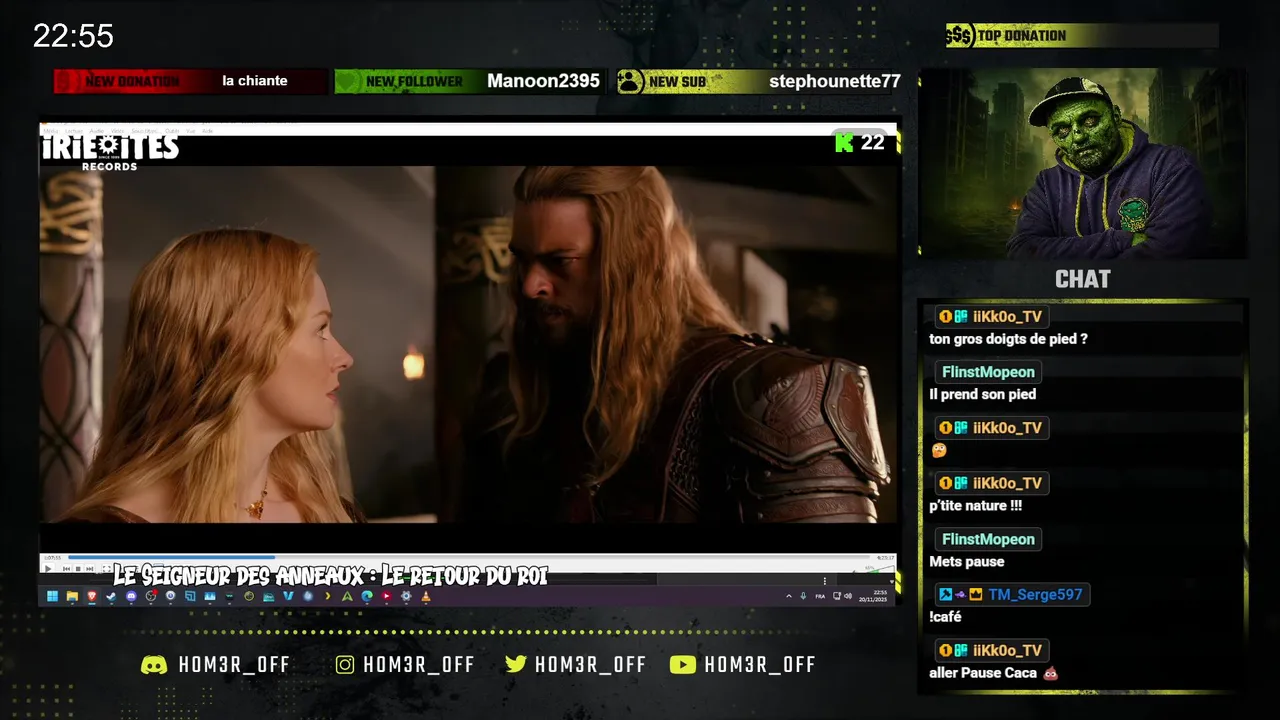Click the NEW FOLLOWER label
The image size is (1280, 720).
414,81
